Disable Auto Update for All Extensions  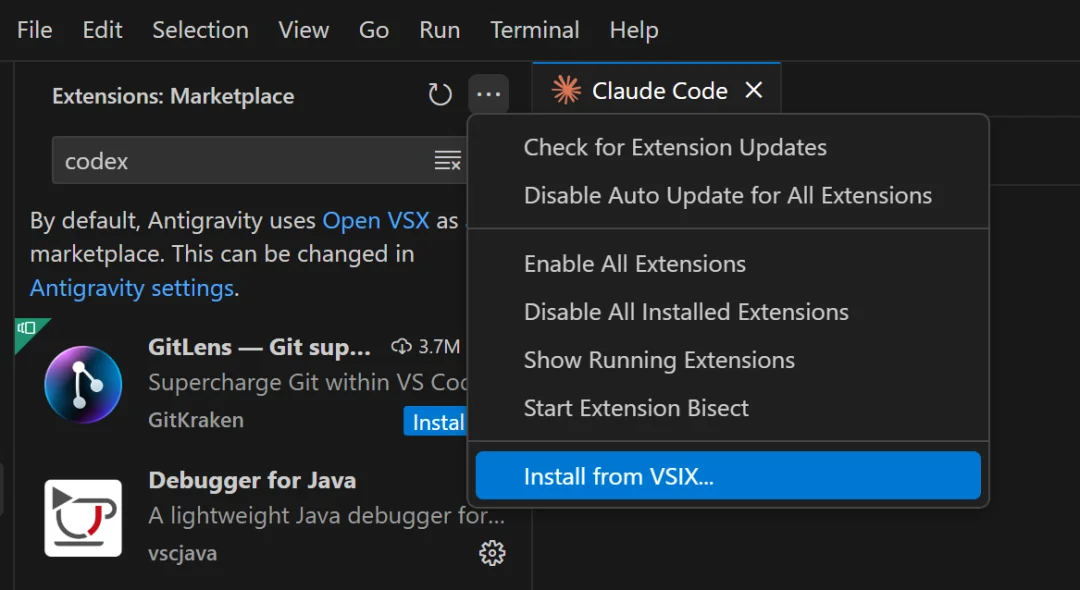pos(727,196)
